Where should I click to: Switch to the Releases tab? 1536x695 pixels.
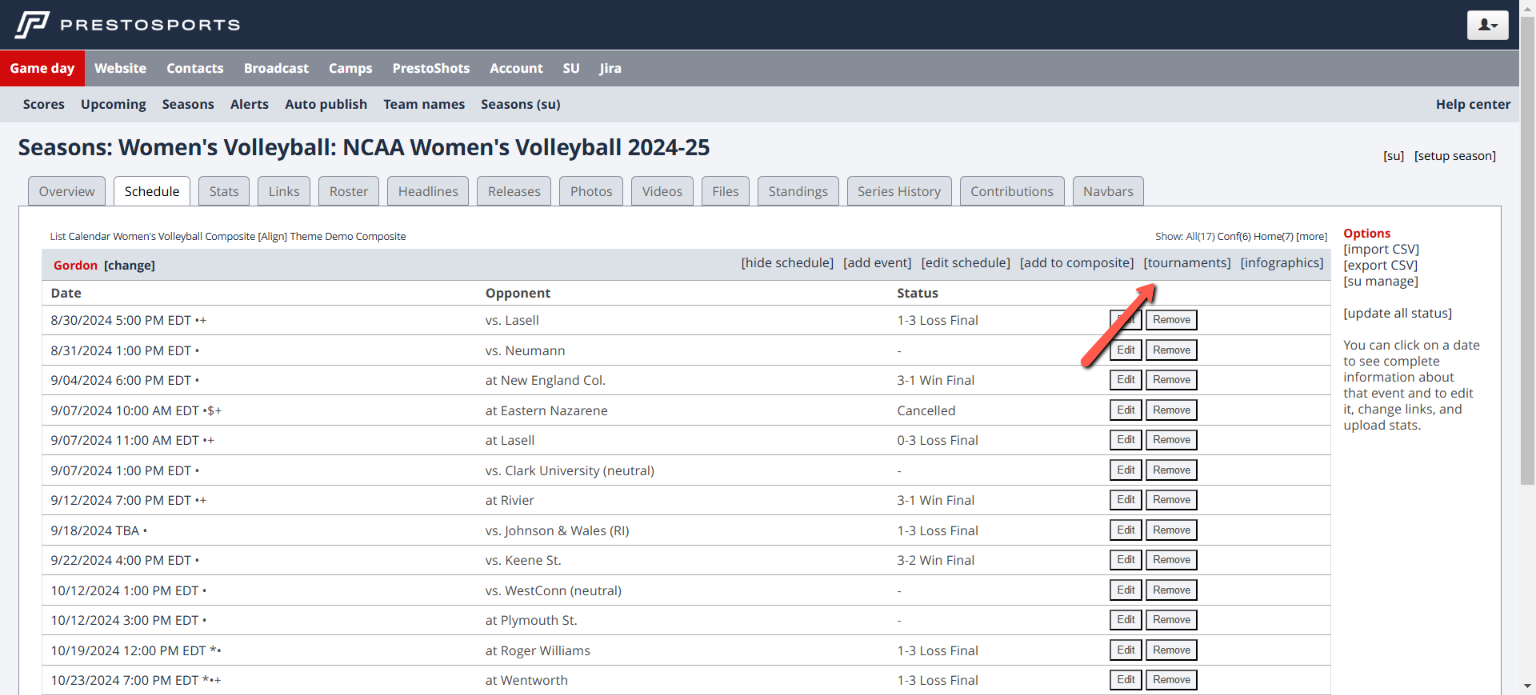(x=514, y=191)
